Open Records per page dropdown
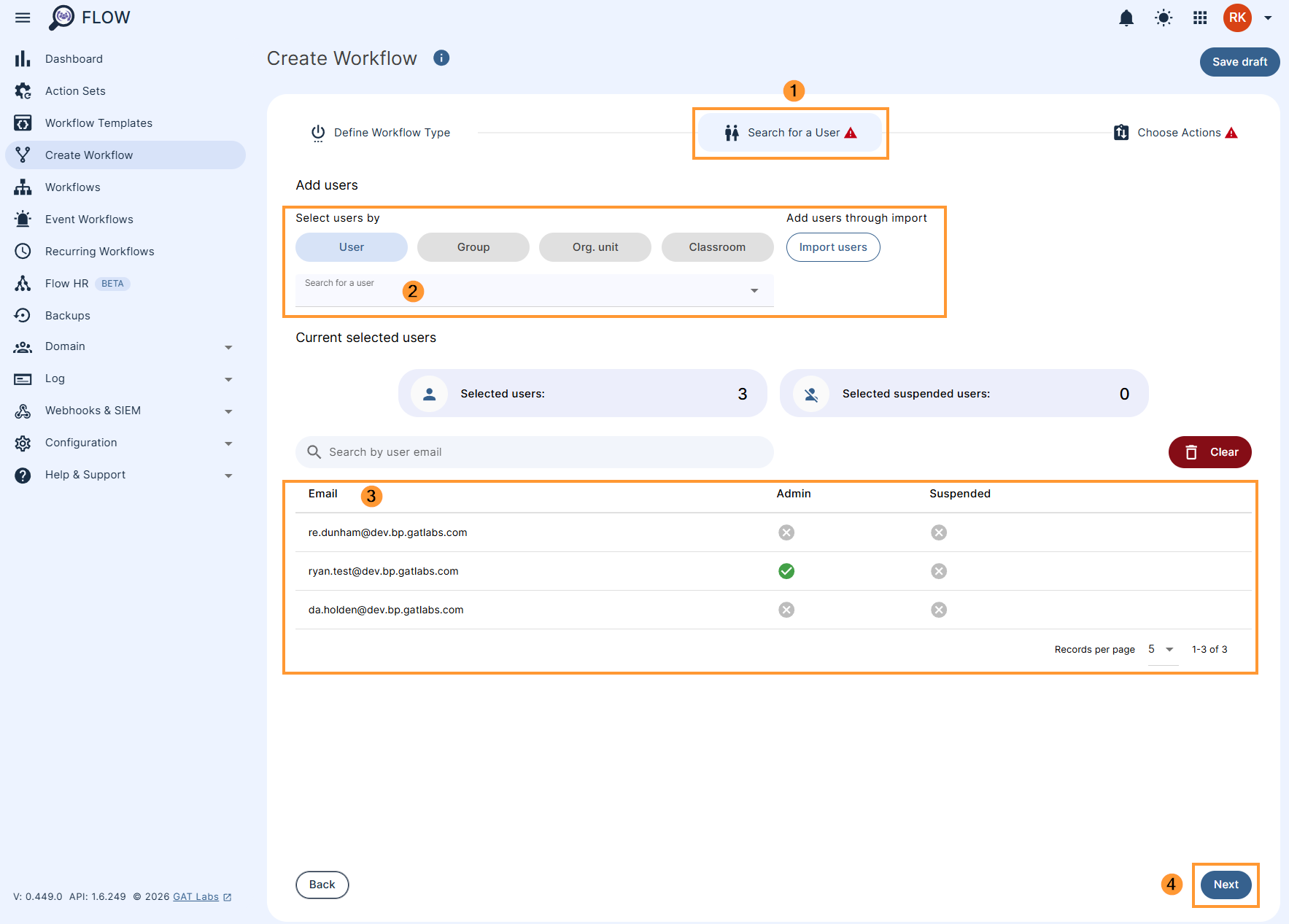 click(1161, 650)
